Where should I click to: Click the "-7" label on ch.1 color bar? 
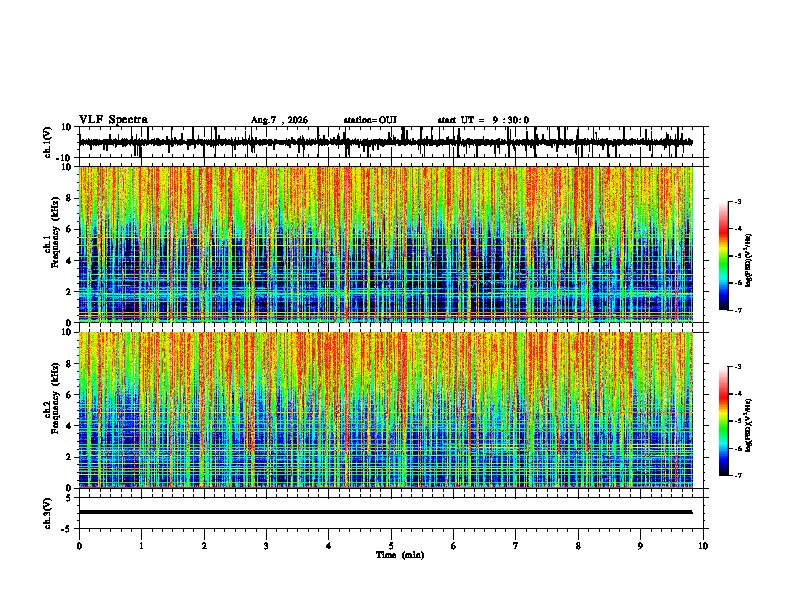coord(737,310)
